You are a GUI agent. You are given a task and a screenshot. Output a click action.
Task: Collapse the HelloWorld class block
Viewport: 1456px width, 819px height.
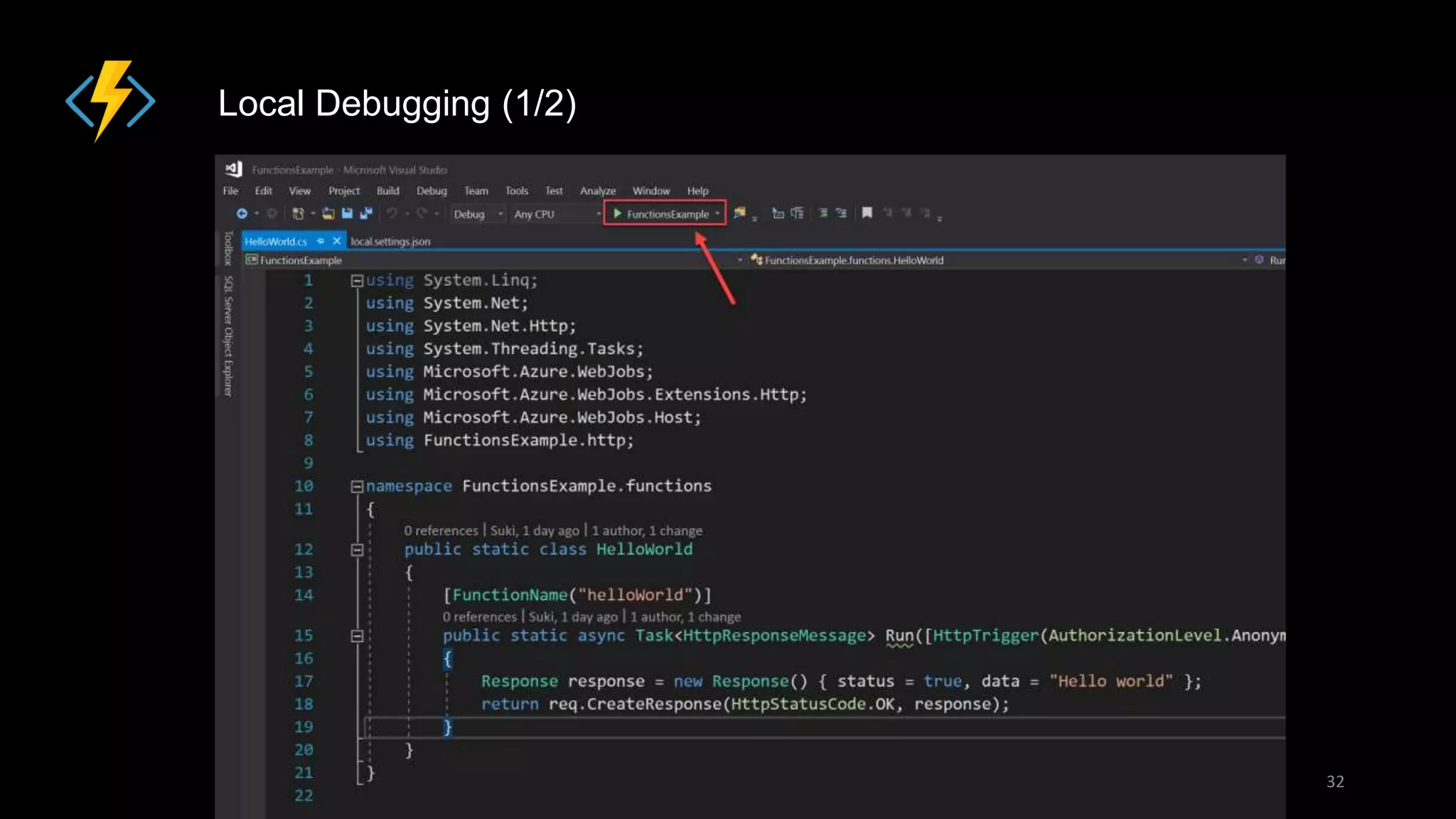[357, 550]
